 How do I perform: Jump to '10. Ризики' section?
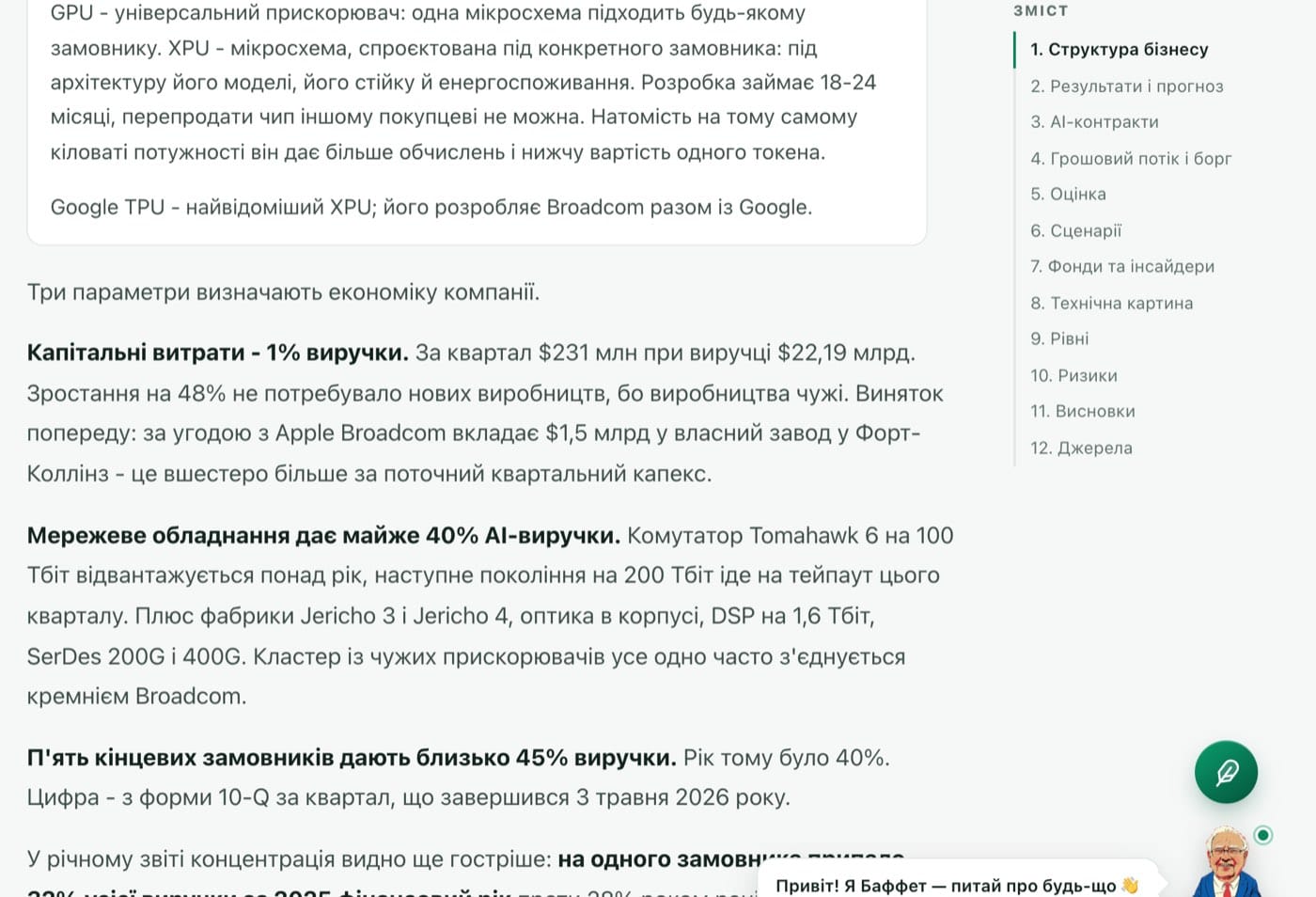[1073, 376]
